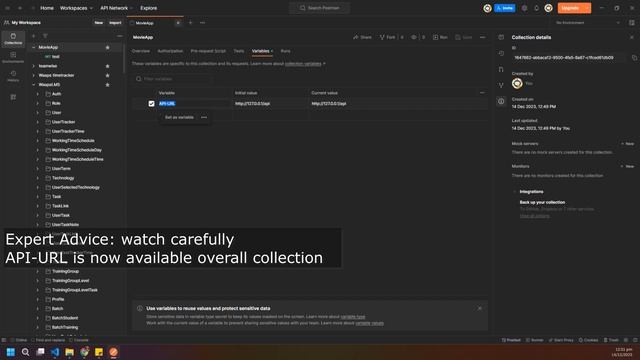Open File Explorer from the taskbar
This screenshot has height=360, width=640.
pos(69,352)
